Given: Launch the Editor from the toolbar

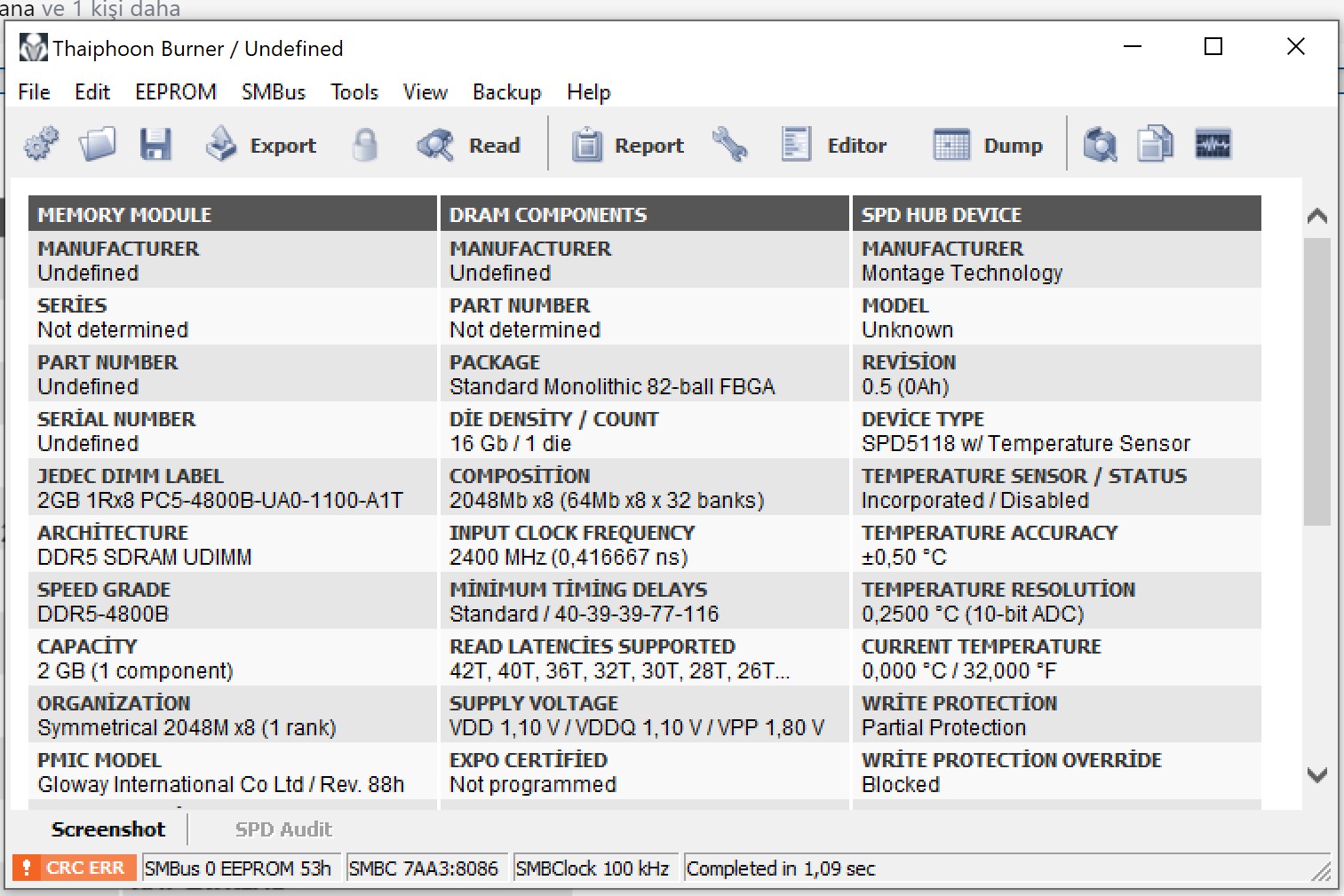Looking at the screenshot, I should coord(834,145).
